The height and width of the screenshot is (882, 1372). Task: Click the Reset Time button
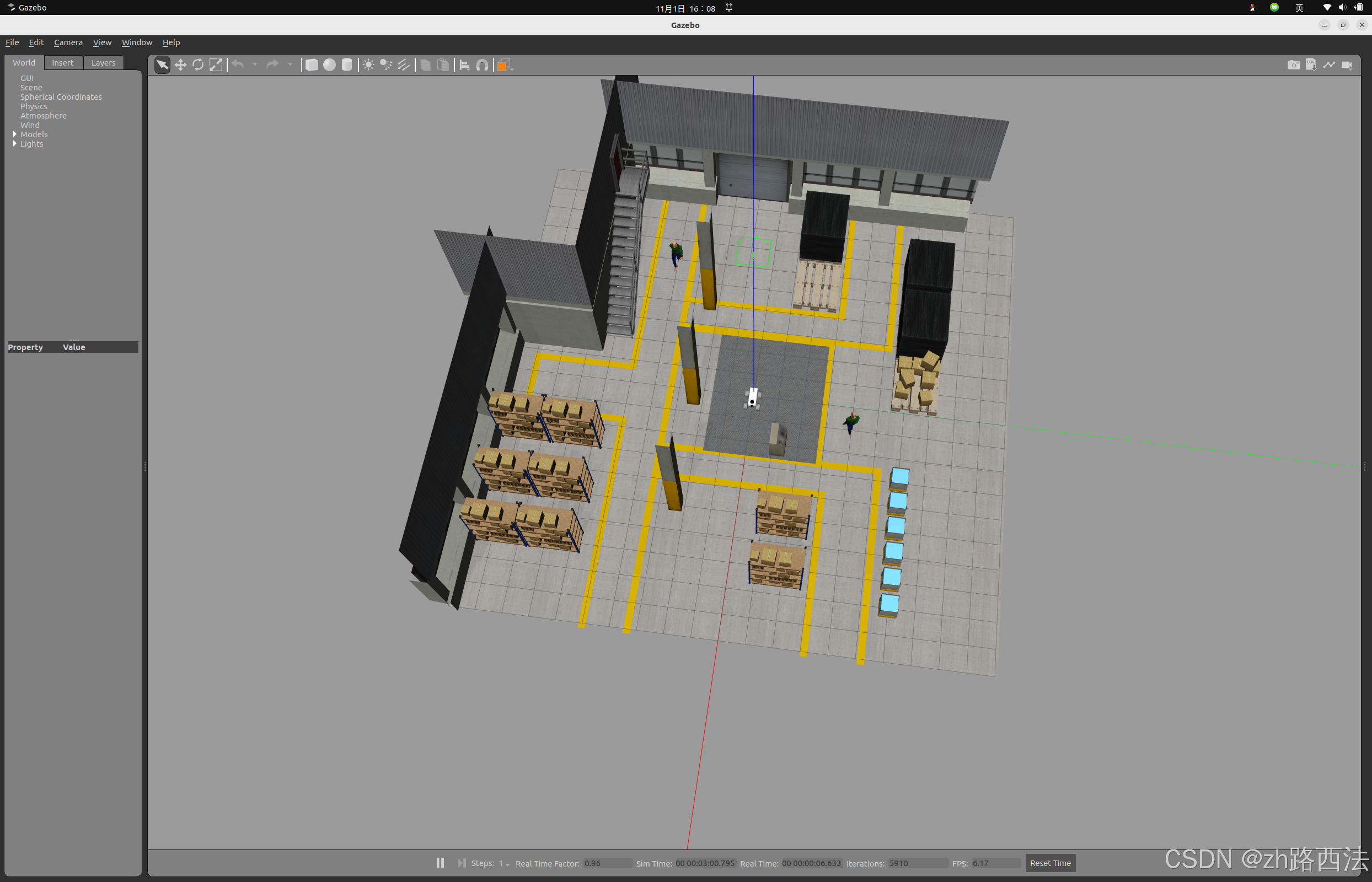1050,863
